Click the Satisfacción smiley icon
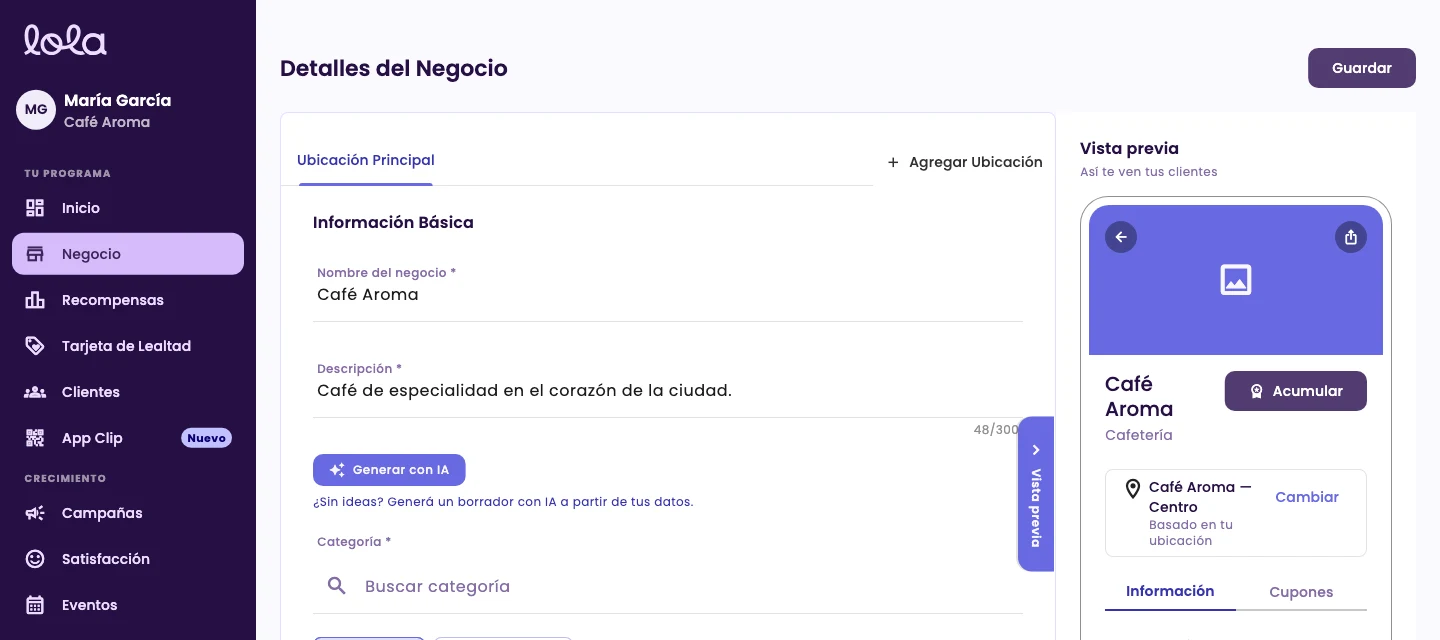The image size is (1440, 640). [x=35, y=559]
